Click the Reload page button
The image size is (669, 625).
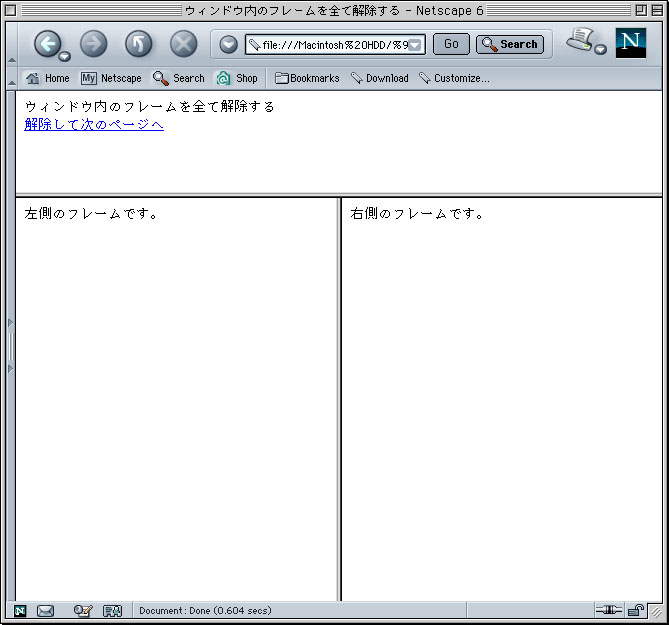click(x=138, y=44)
